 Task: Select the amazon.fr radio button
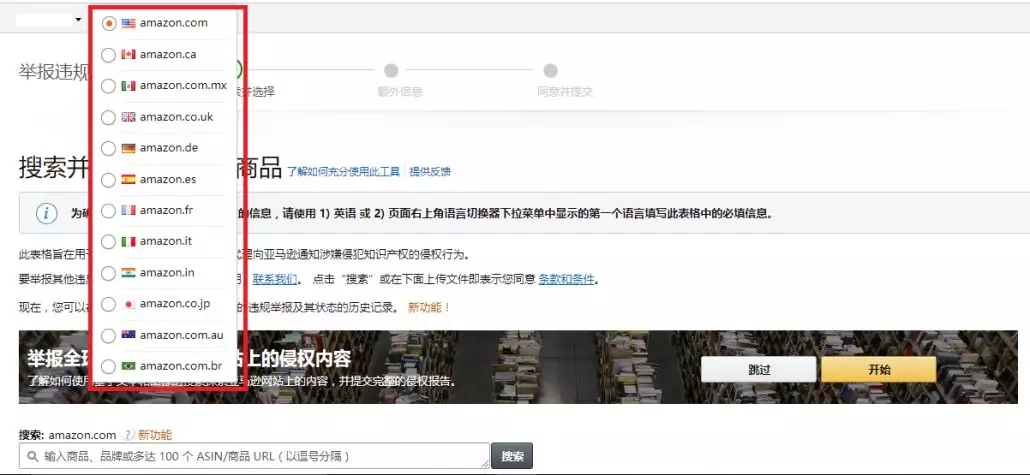coord(109,211)
